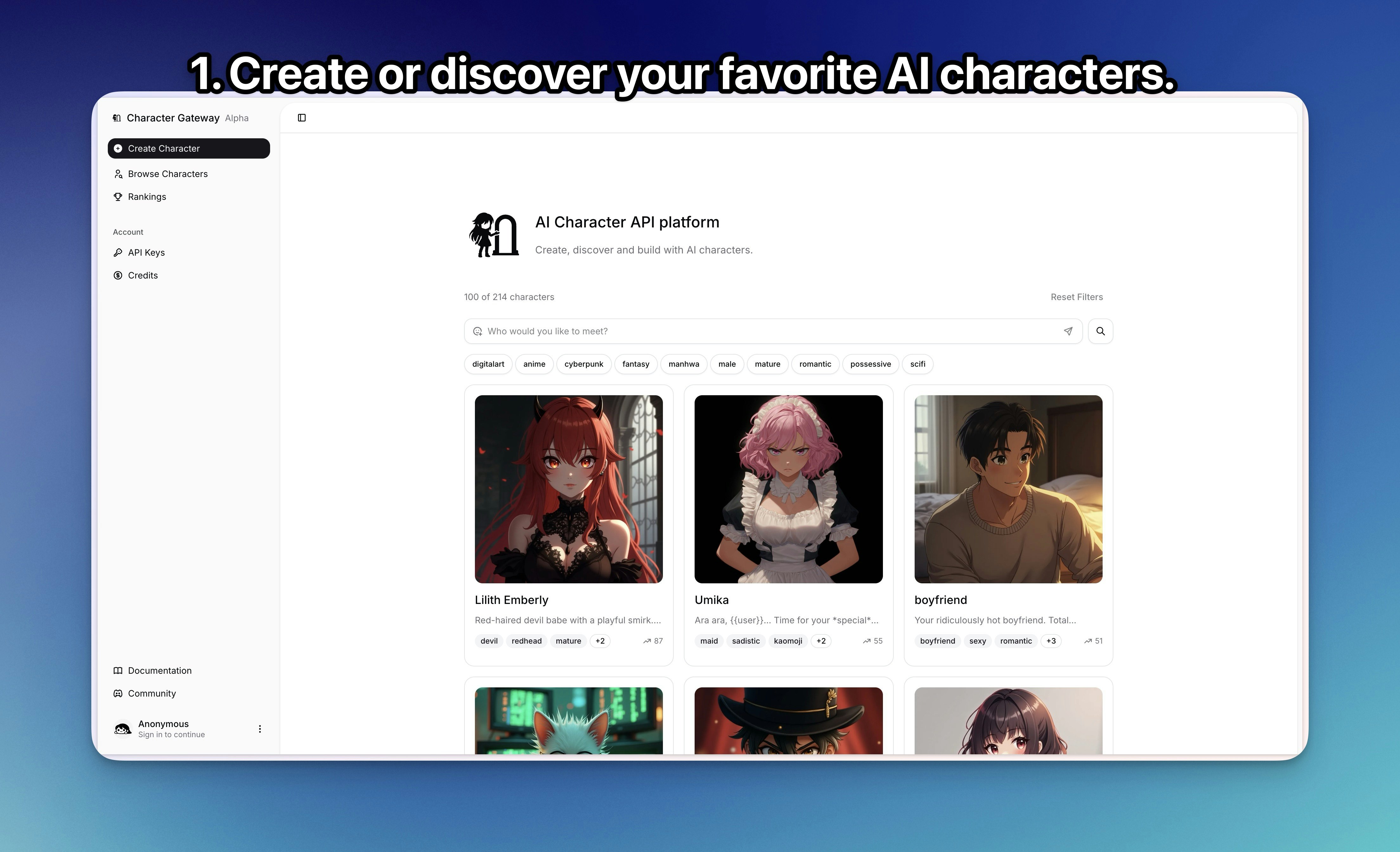Open the Rankings page
The height and width of the screenshot is (852, 1400).
point(146,197)
